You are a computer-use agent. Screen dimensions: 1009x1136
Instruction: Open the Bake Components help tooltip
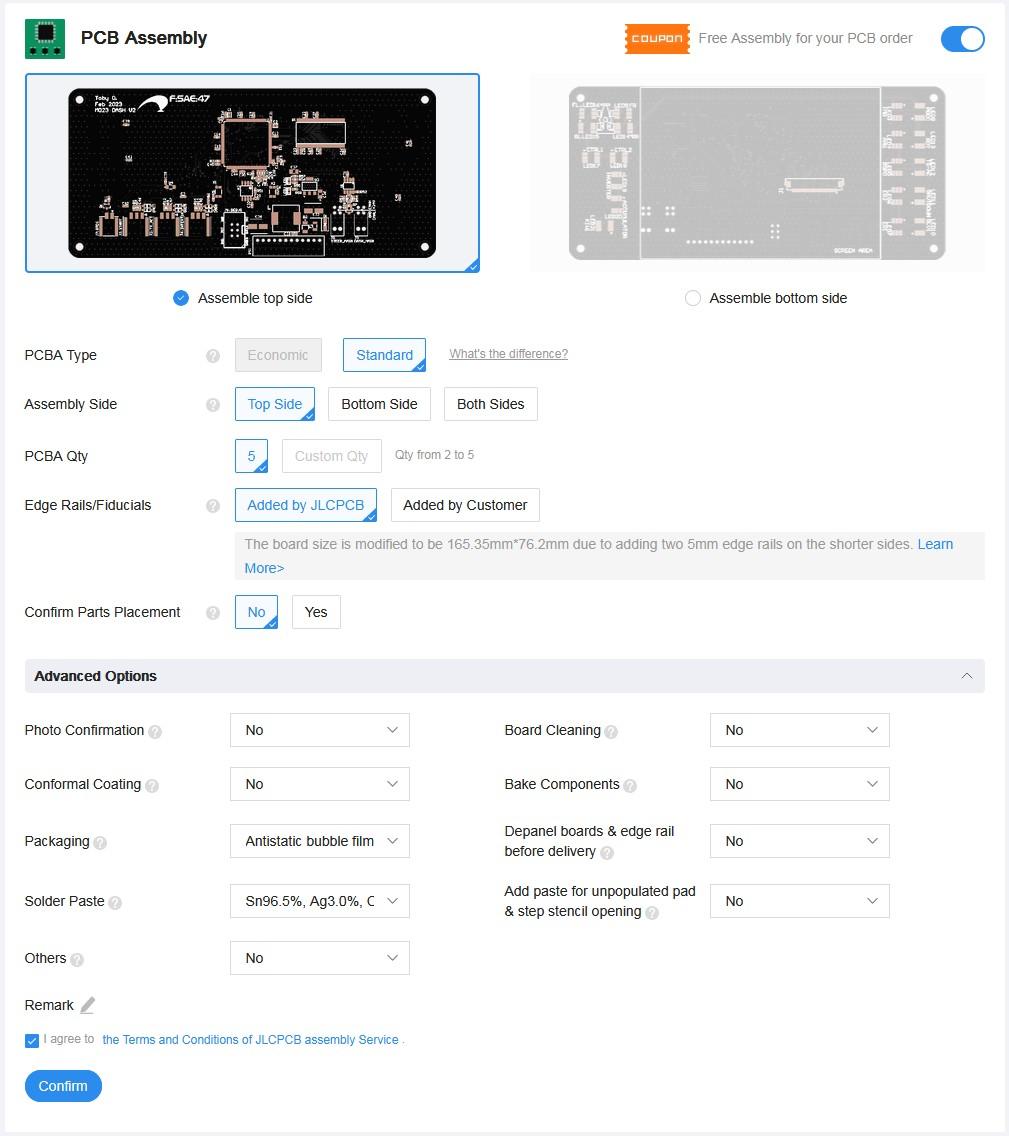[631, 786]
